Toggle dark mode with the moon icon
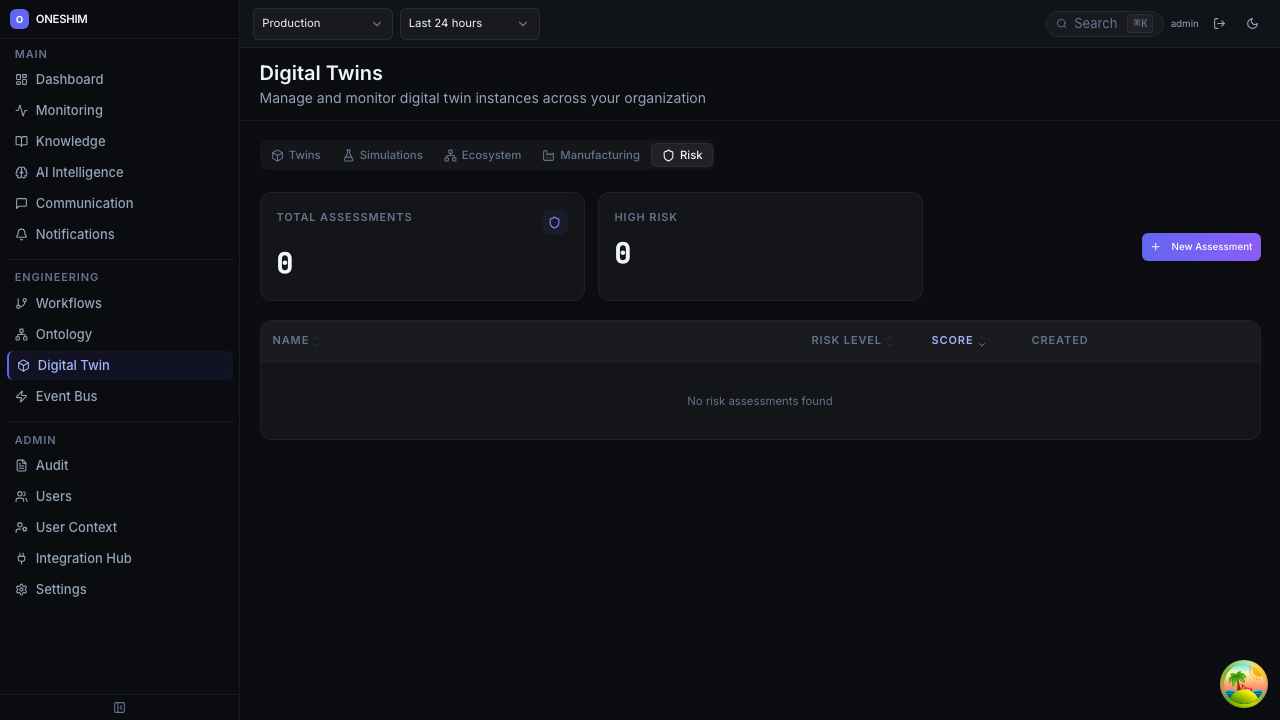The image size is (1280, 720). pos(1252,23)
